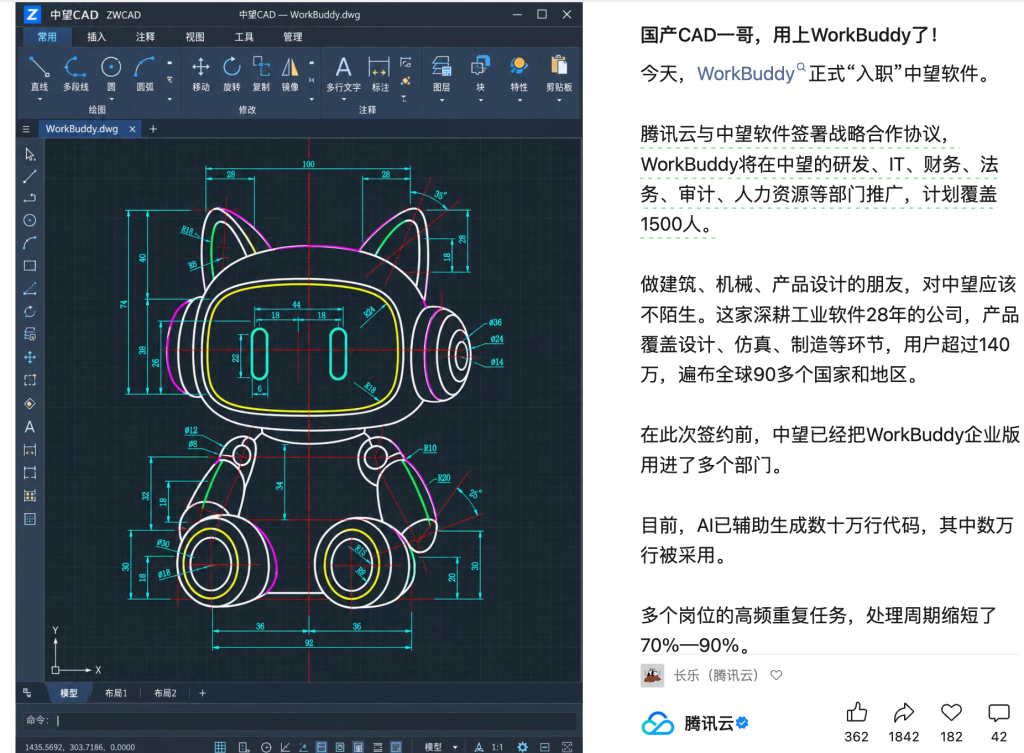Viewport: 1024px width, 753px height.
Task: Activate the 镜像 mirror tool in ribbon
Action: 290,73
